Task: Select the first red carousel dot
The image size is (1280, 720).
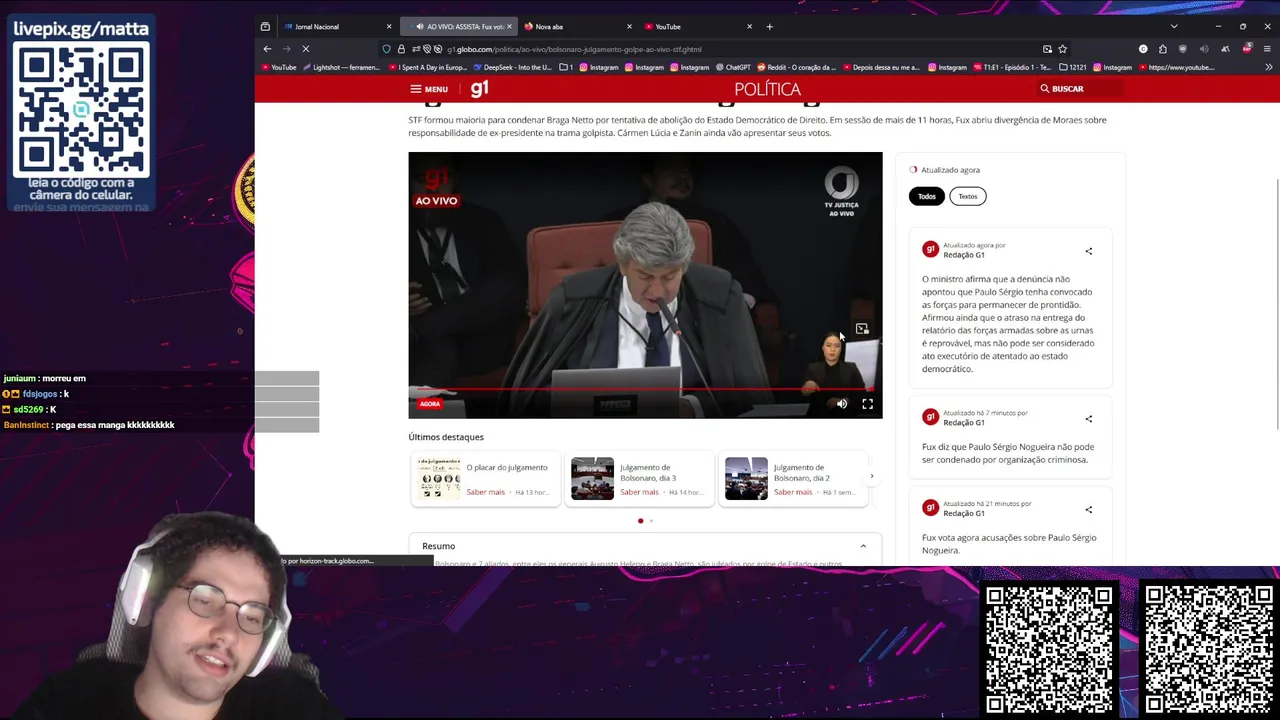Action: pos(640,521)
